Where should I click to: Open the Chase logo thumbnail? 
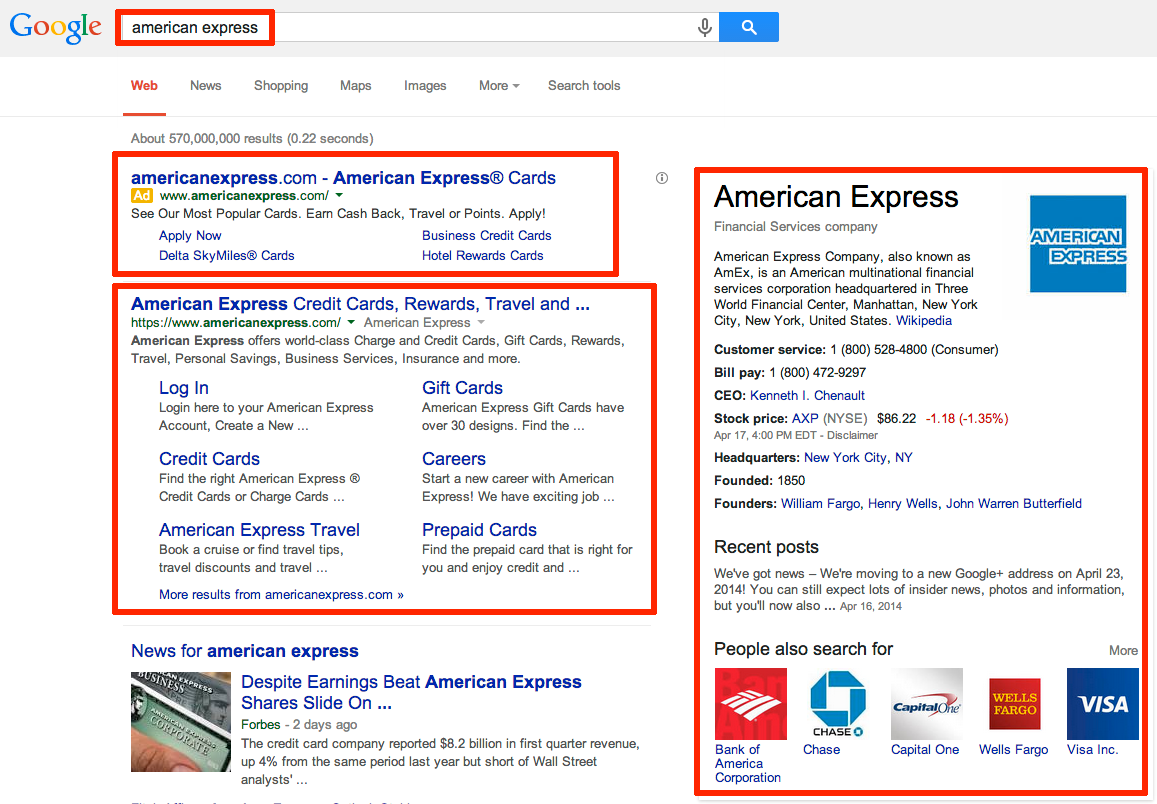click(x=837, y=704)
